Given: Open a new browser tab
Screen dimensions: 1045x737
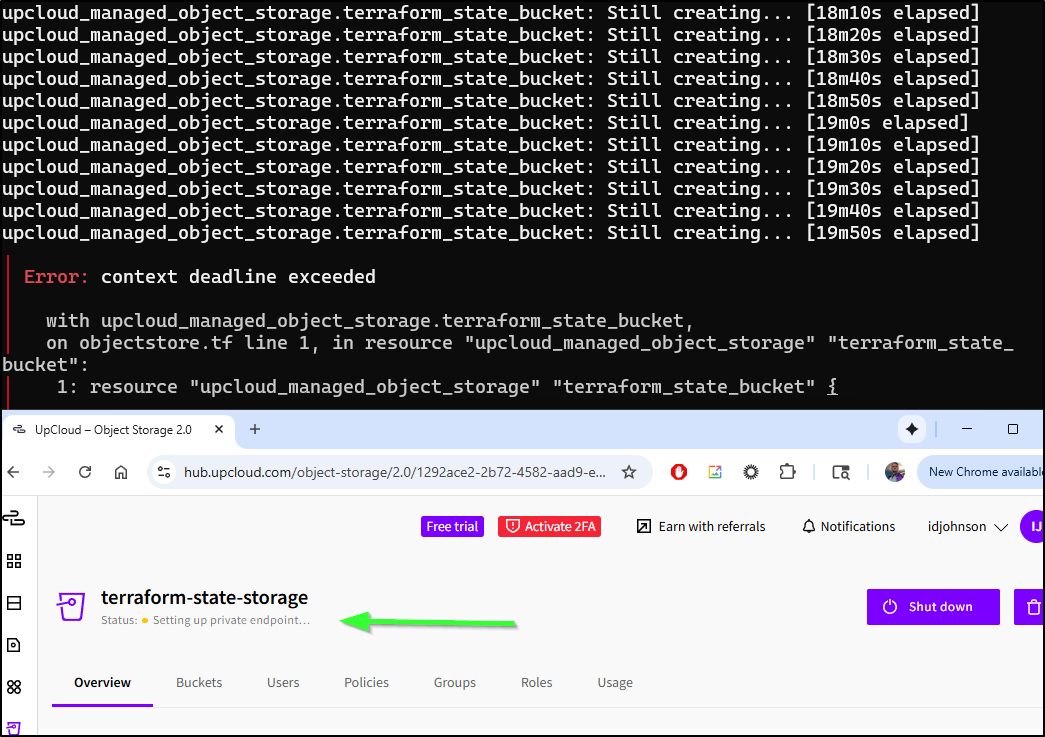Looking at the screenshot, I should pyautogui.click(x=255, y=430).
